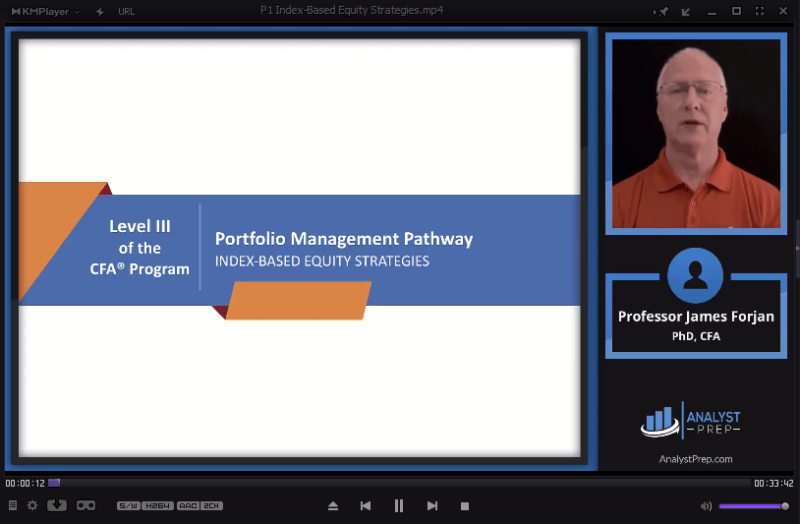Pause the video playback
Screen dimensions: 800x524
point(399,506)
